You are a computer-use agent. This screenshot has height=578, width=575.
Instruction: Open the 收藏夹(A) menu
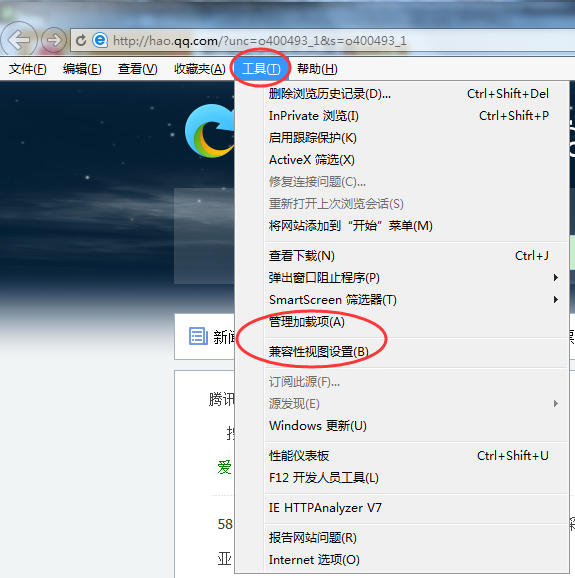click(x=199, y=69)
